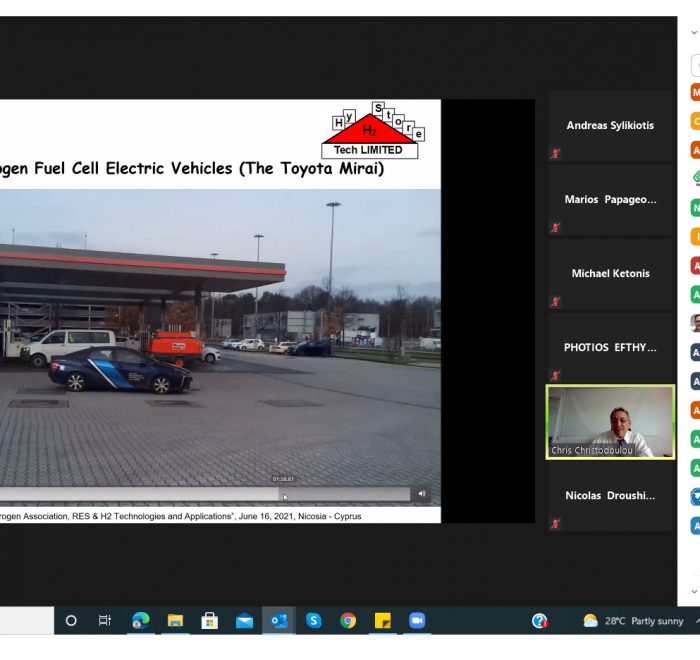Select the Michael Ketonis participant tile
This screenshot has width=700, height=660.
pyautogui.click(x=610, y=274)
